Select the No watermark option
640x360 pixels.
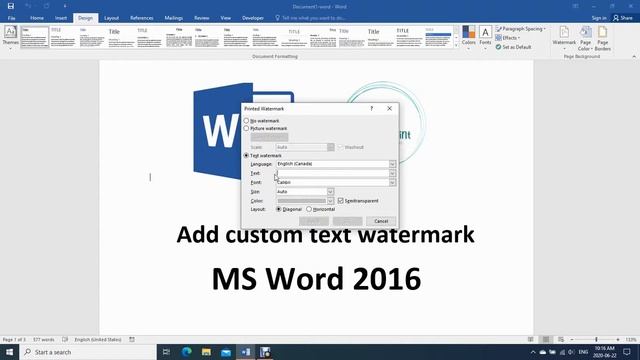coord(247,121)
